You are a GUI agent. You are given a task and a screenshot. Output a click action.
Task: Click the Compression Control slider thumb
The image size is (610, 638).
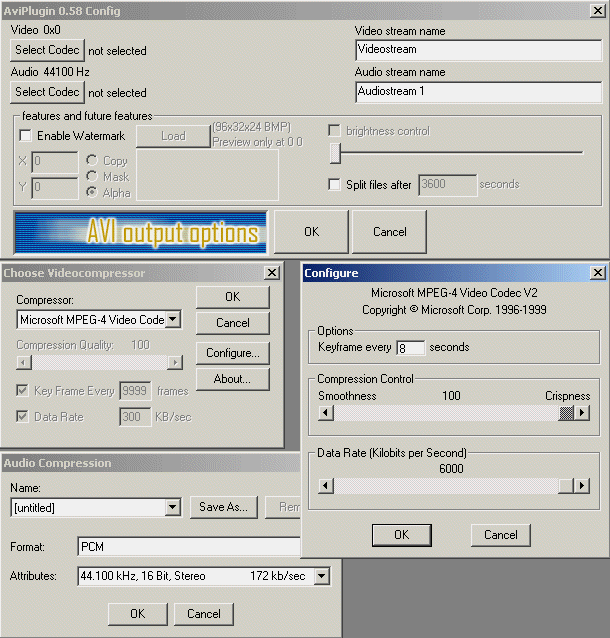[x=566, y=413]
